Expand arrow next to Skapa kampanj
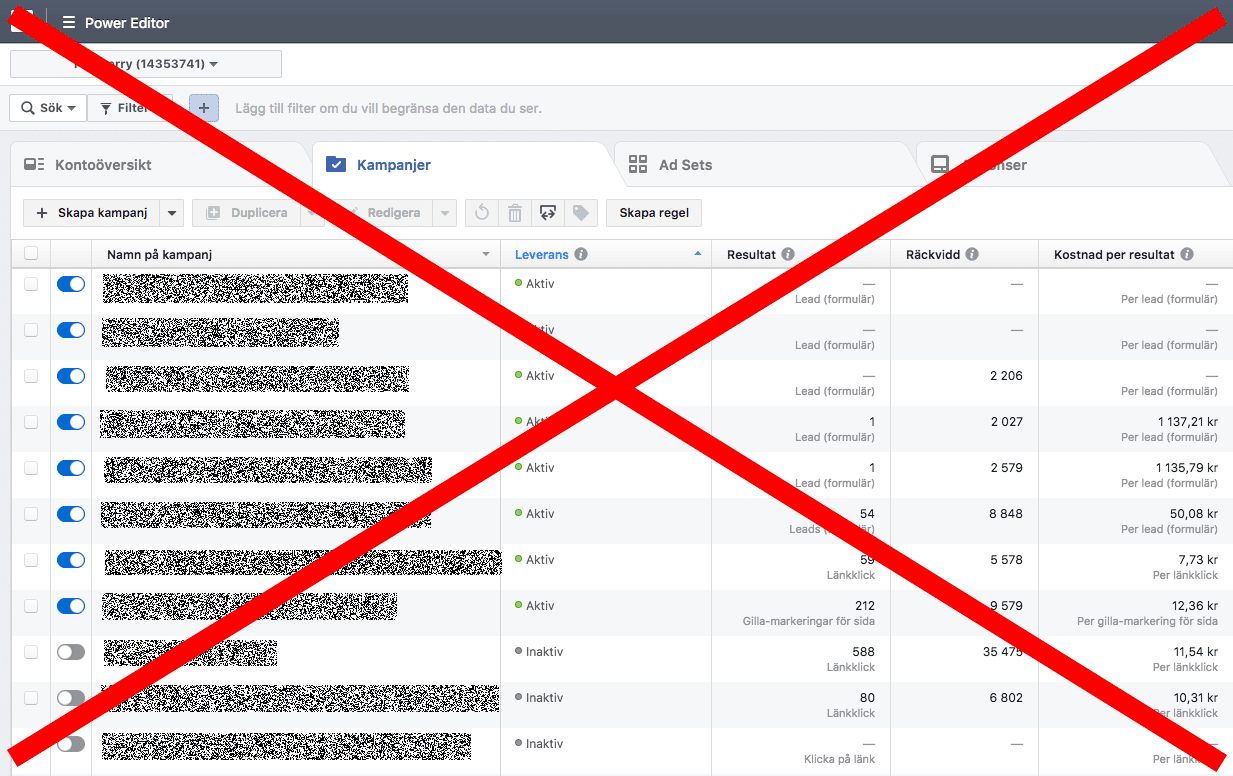Screen dimensions: 1233x776 coord(172,213)
